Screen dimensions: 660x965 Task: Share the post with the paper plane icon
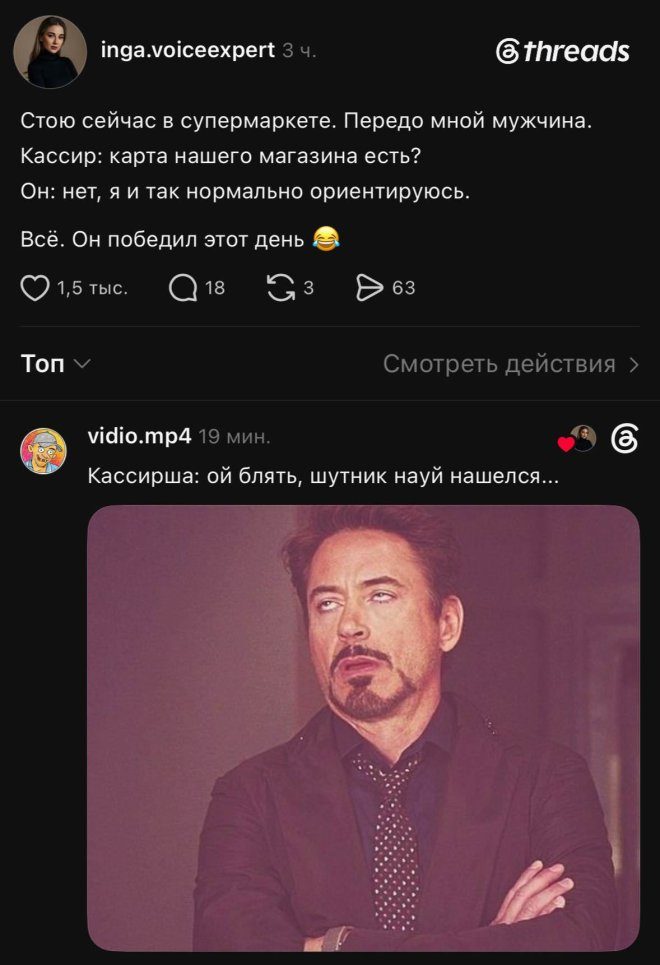(369, 288)
